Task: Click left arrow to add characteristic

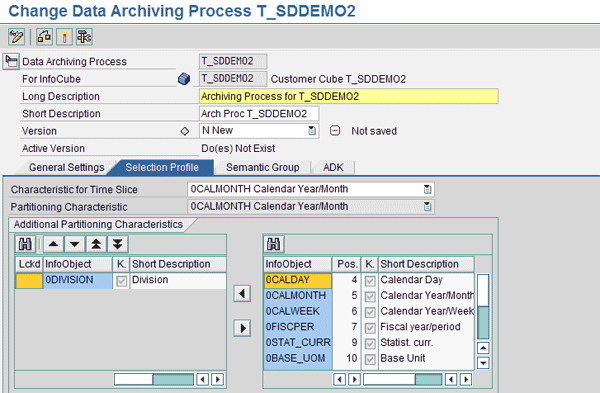Action: pyautogui.click(x=242, y=294)
